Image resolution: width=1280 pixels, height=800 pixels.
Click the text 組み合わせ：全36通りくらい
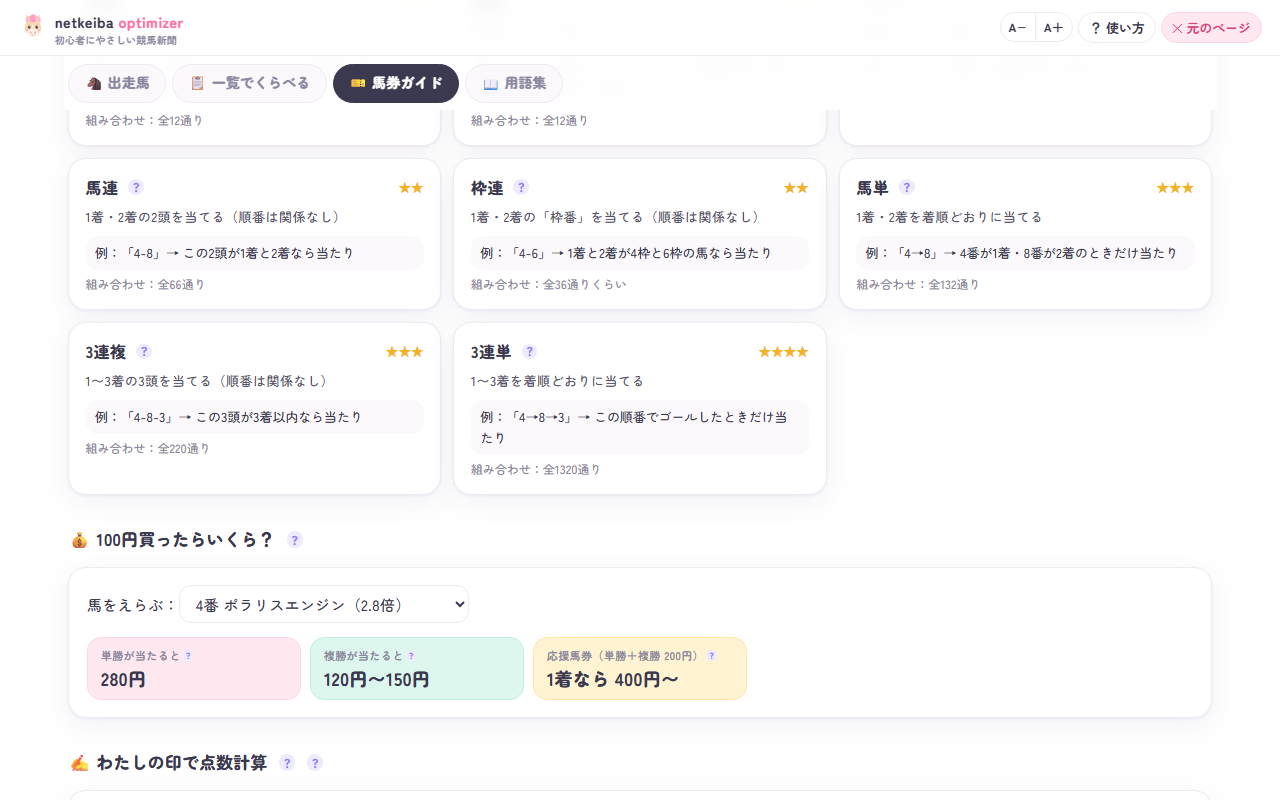pyautogui.click(x=549, y=285)
